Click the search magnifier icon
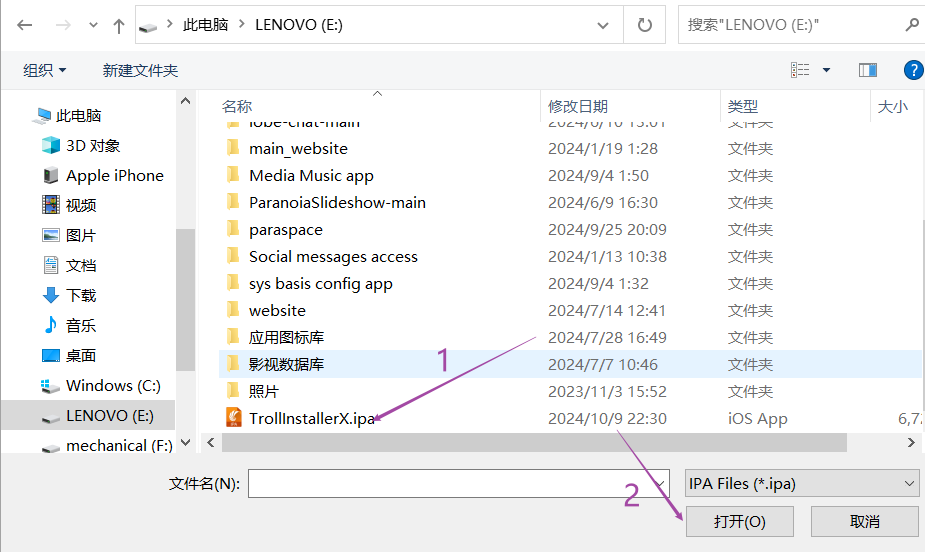 click(911, 25)
